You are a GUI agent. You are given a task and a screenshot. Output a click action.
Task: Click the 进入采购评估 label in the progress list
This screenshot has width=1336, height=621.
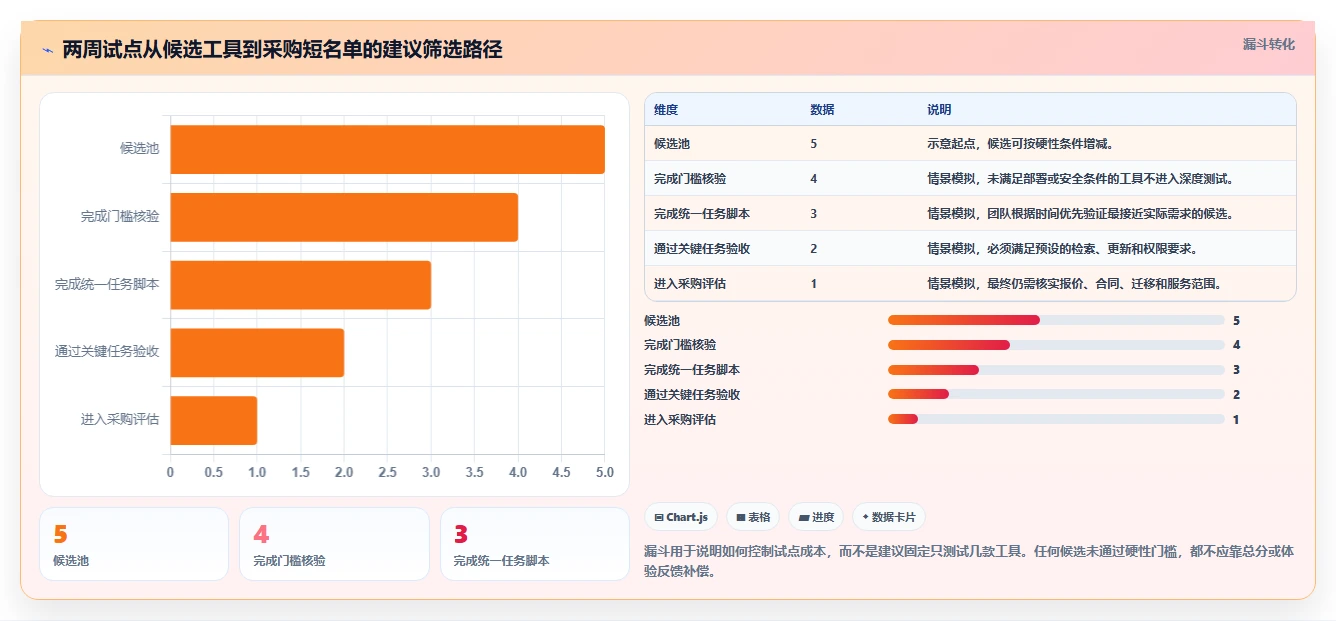click(x=680, y=419)
